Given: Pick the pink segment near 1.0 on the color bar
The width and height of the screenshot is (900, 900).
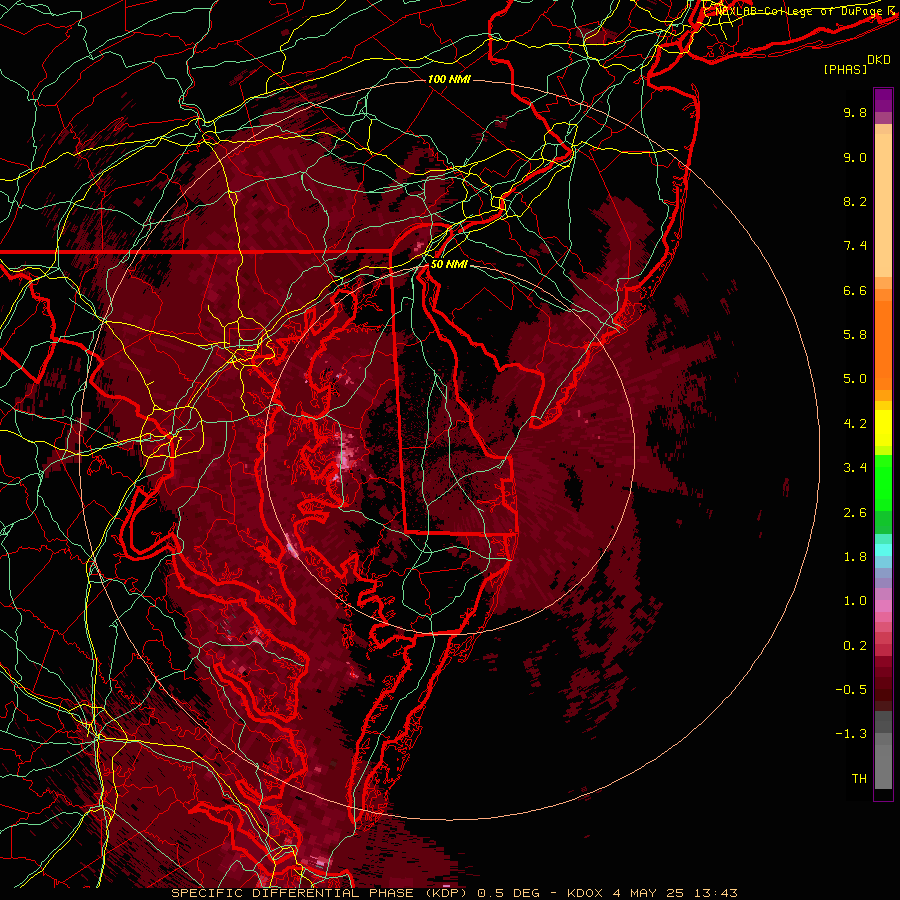Looking at the screenshot, I should pos(883,606).
